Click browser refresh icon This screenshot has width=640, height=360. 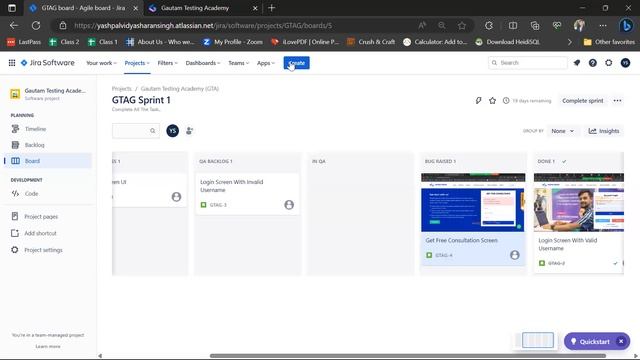tap(36, 25)
